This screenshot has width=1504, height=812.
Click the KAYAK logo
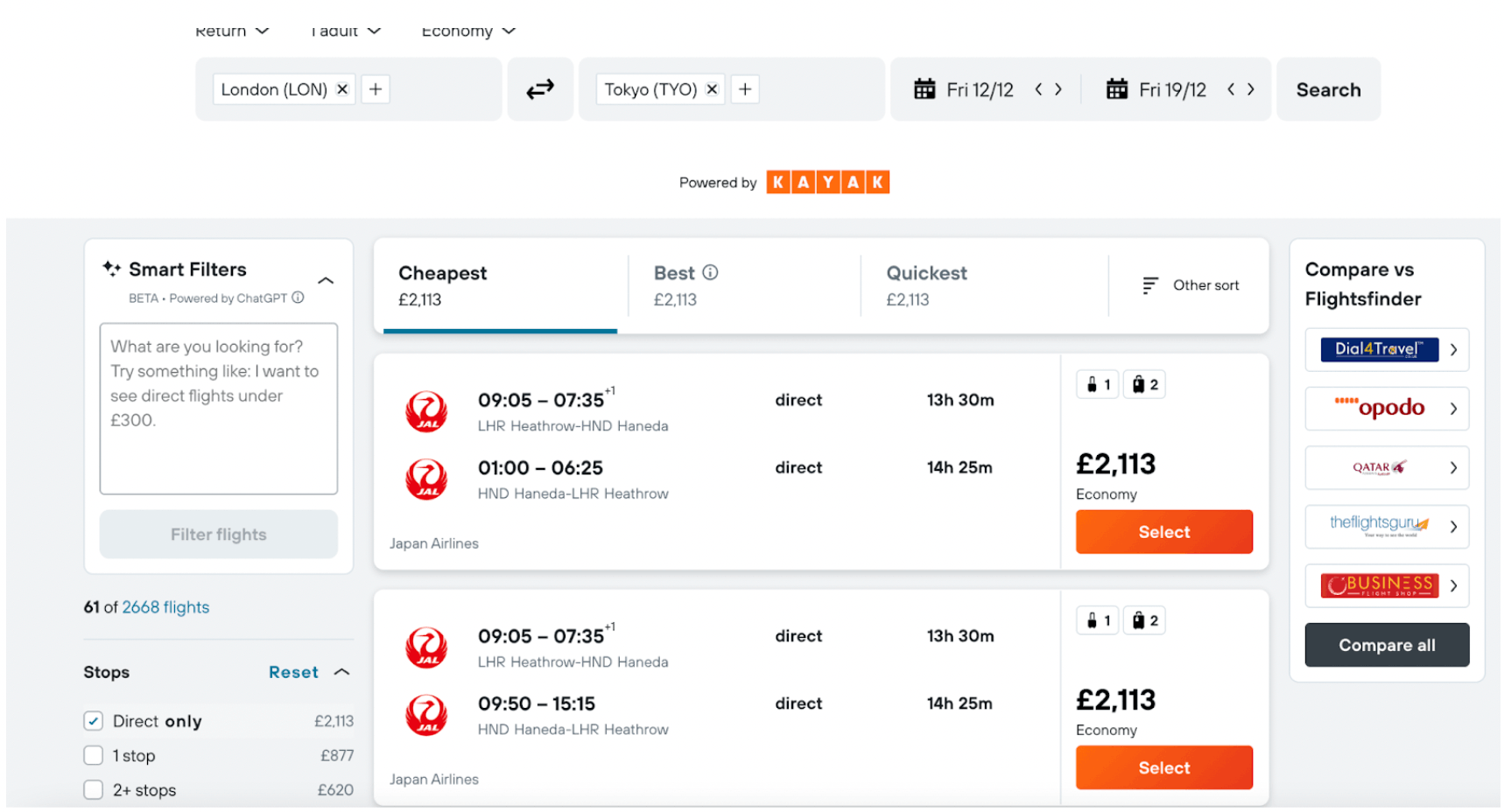pos(827,182)
